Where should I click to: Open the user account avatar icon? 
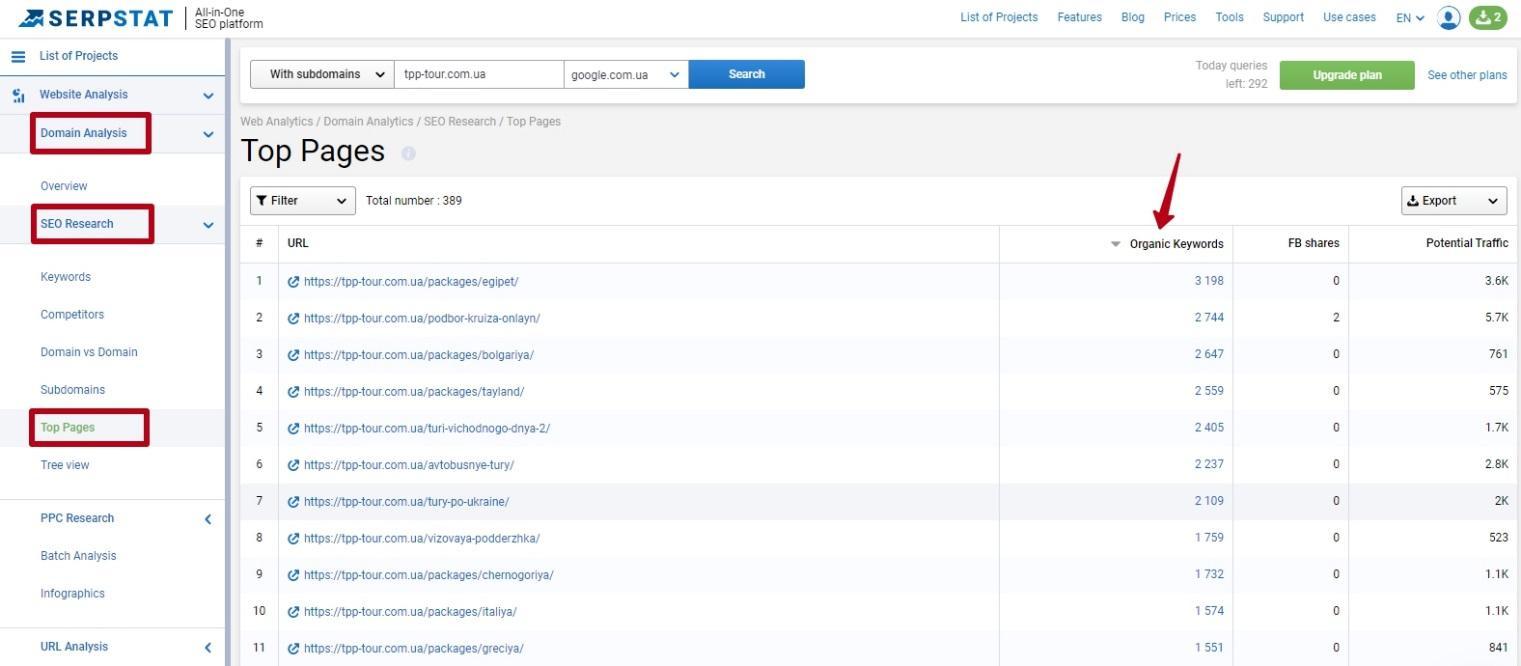coord(1449,18)
